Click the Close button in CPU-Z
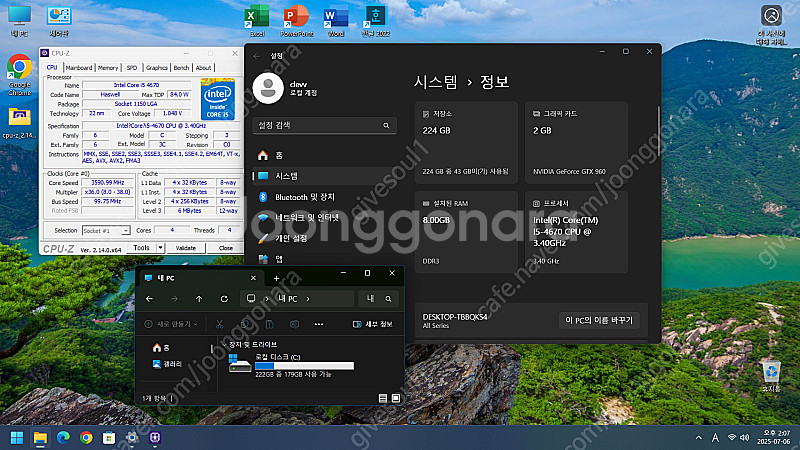 (x=226, y=248)
